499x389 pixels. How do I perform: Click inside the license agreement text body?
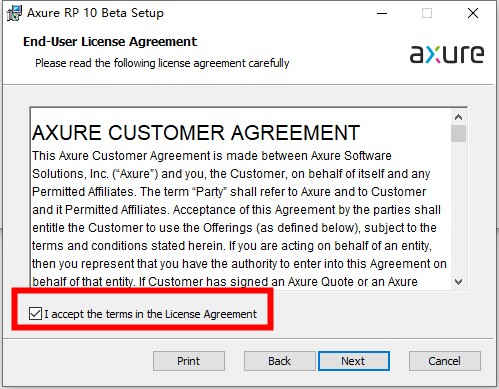pos(240,218)
